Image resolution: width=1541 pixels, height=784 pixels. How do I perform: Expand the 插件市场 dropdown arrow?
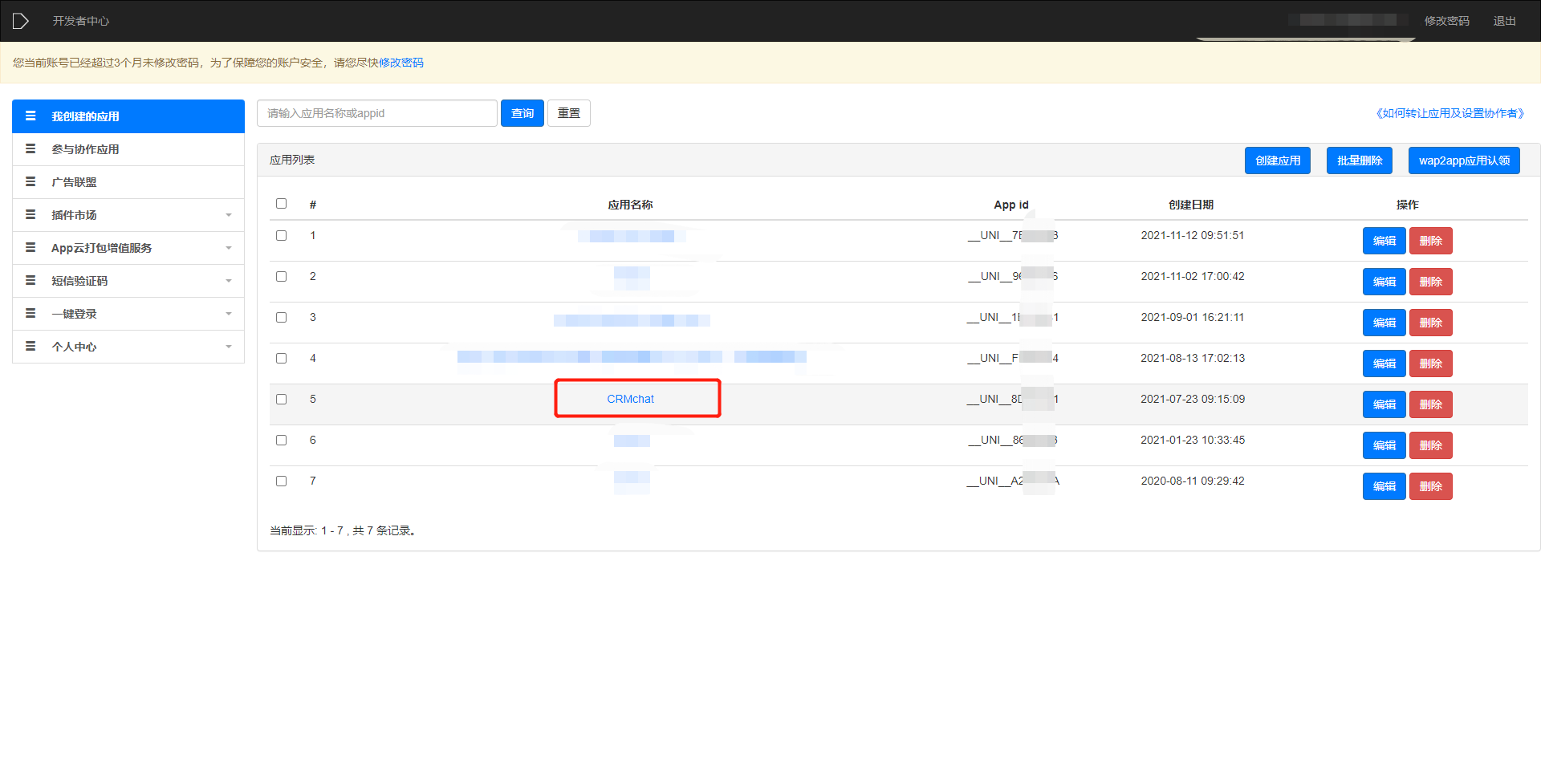229,215
